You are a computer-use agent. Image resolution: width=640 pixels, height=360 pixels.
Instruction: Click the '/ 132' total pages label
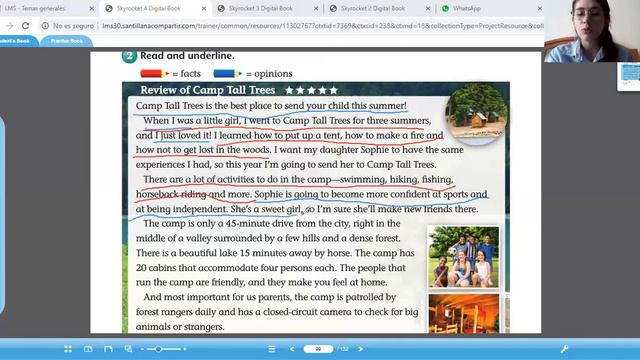coord(343,349)
